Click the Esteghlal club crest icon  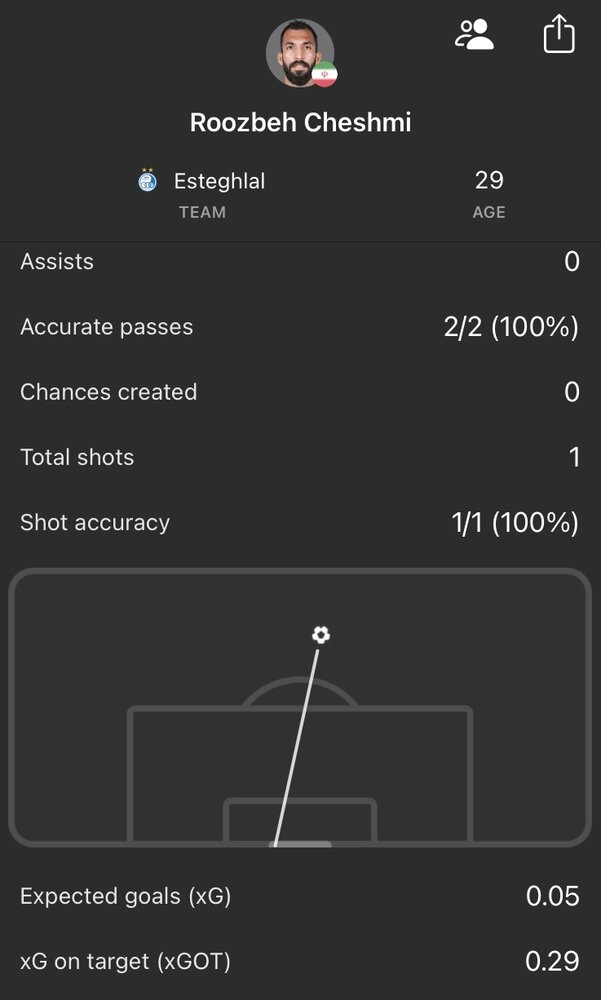coord(148,181)
